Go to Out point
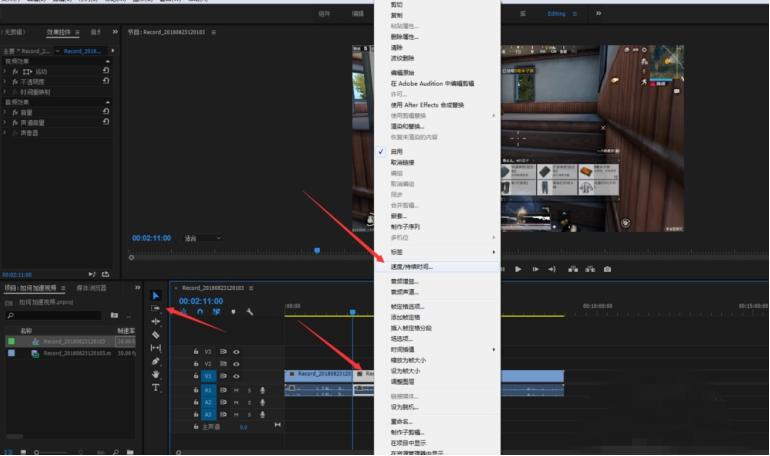Screen dimensions: 770x456 (x=552, y=269)
